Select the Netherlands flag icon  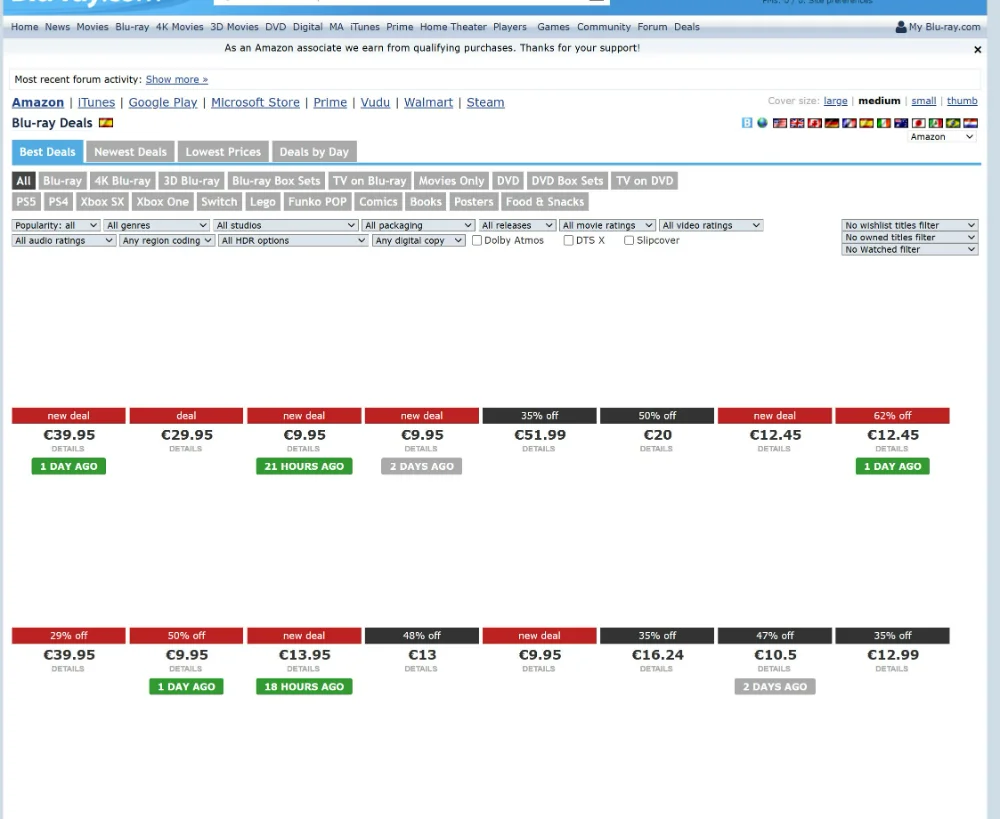[970, 123]
